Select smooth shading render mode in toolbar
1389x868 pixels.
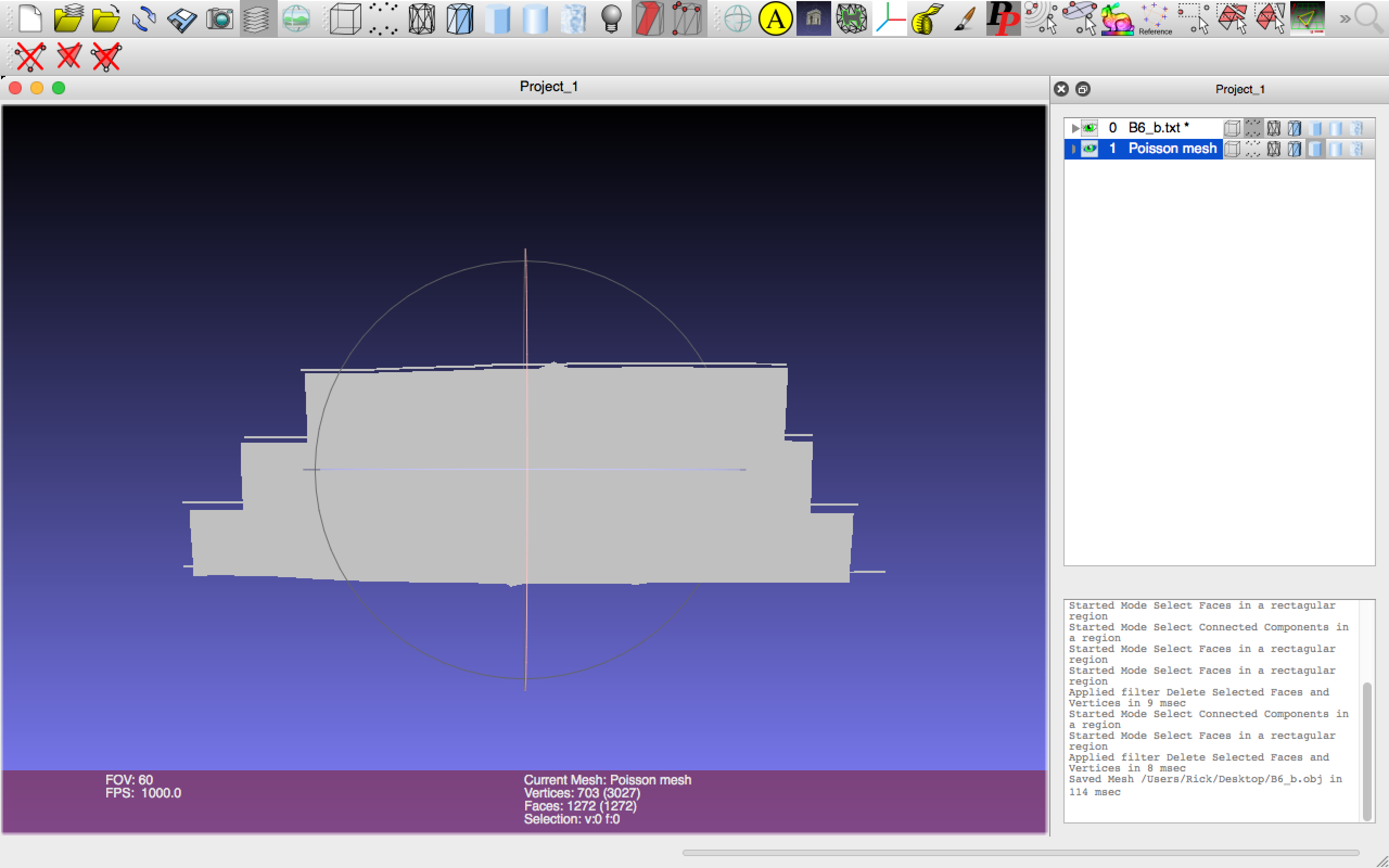535,18
